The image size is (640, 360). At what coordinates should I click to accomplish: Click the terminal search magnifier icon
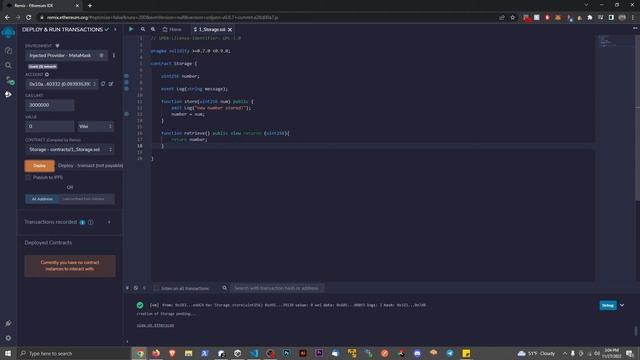pyautogui.click(x=224, y=288)
